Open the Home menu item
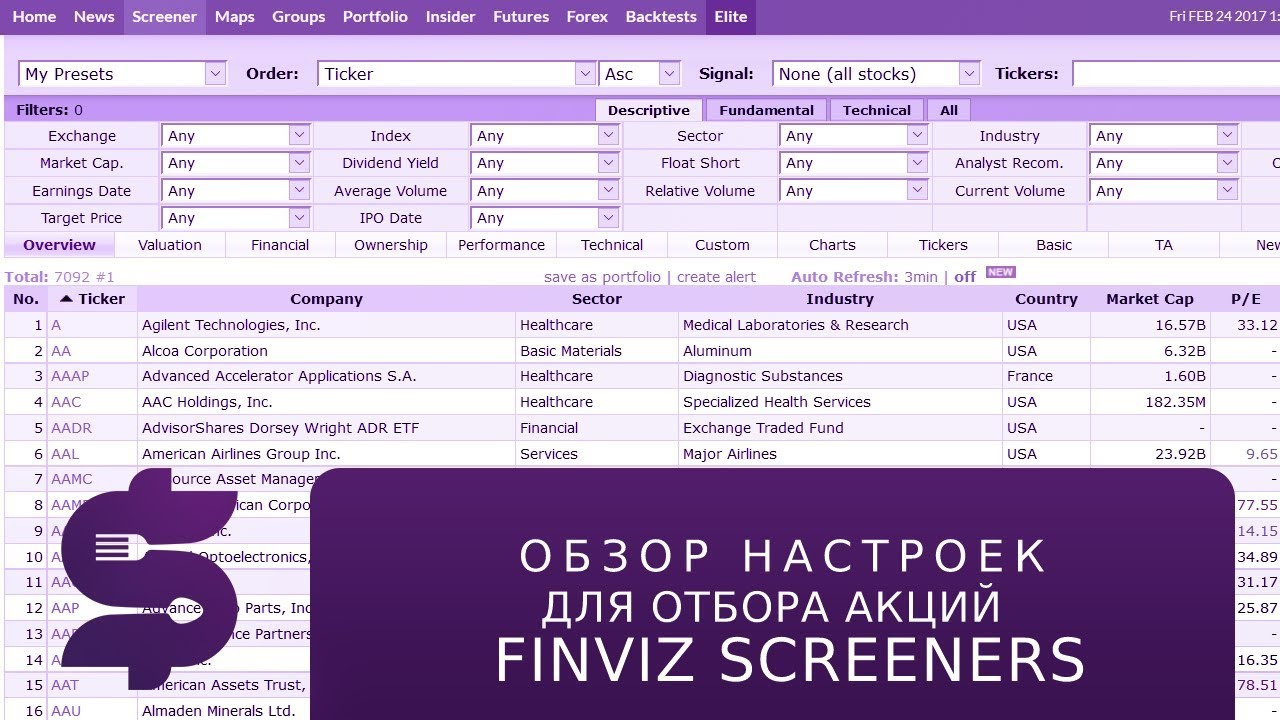This screenshot has height=720, width=1280. [34, 17]
